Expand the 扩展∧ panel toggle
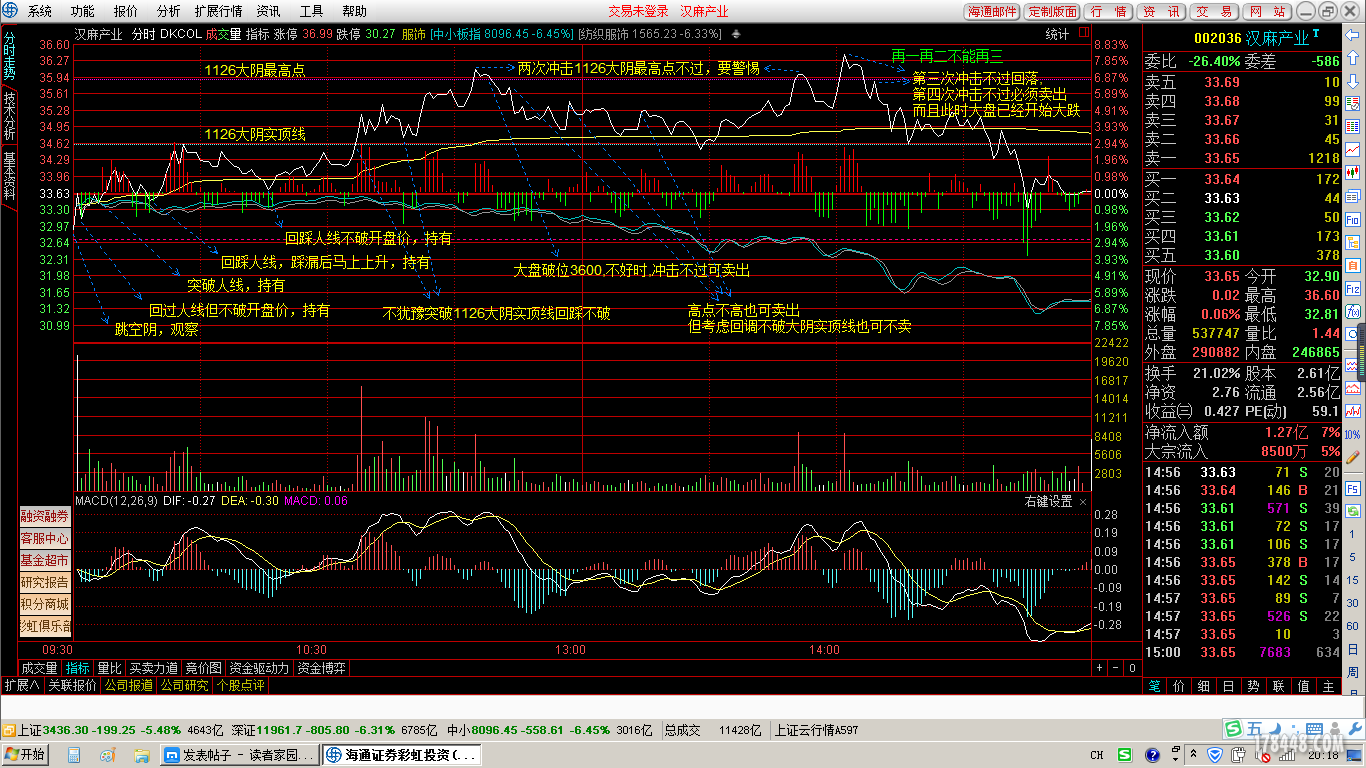This screenshot has width=1366, height=768. point(22,685)
